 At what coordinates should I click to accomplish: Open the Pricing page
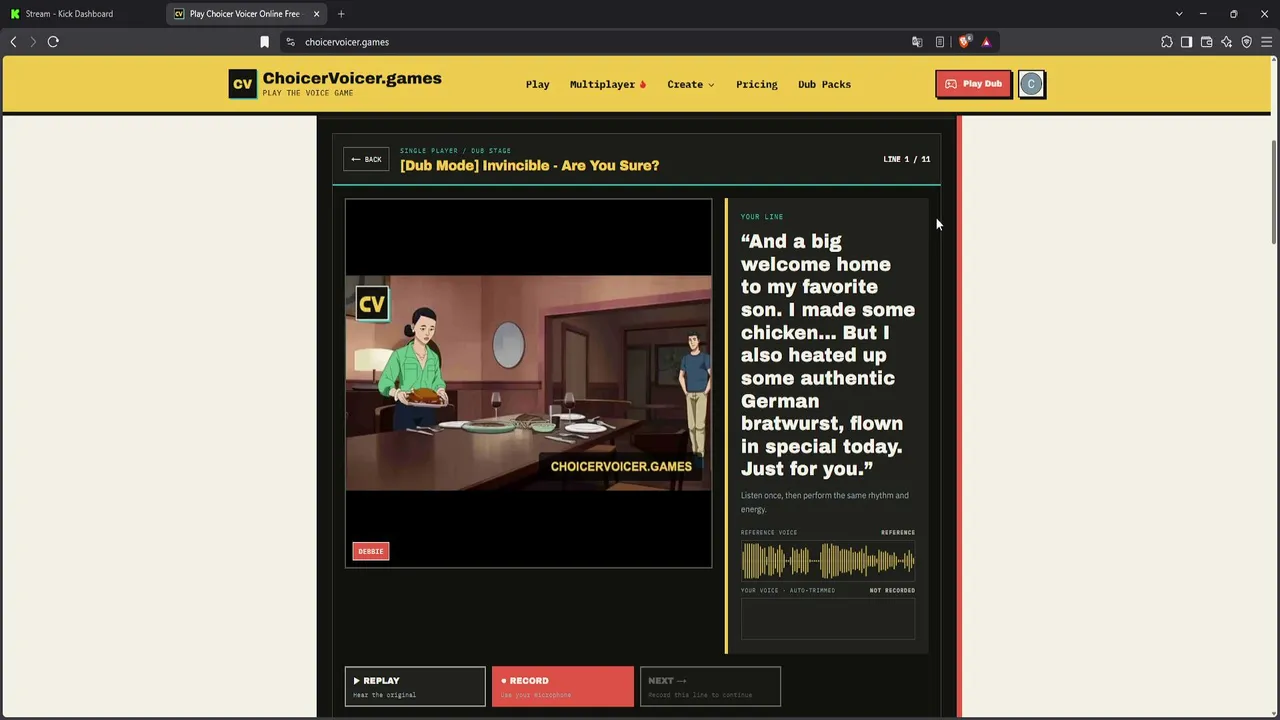(x=757, y=84)
